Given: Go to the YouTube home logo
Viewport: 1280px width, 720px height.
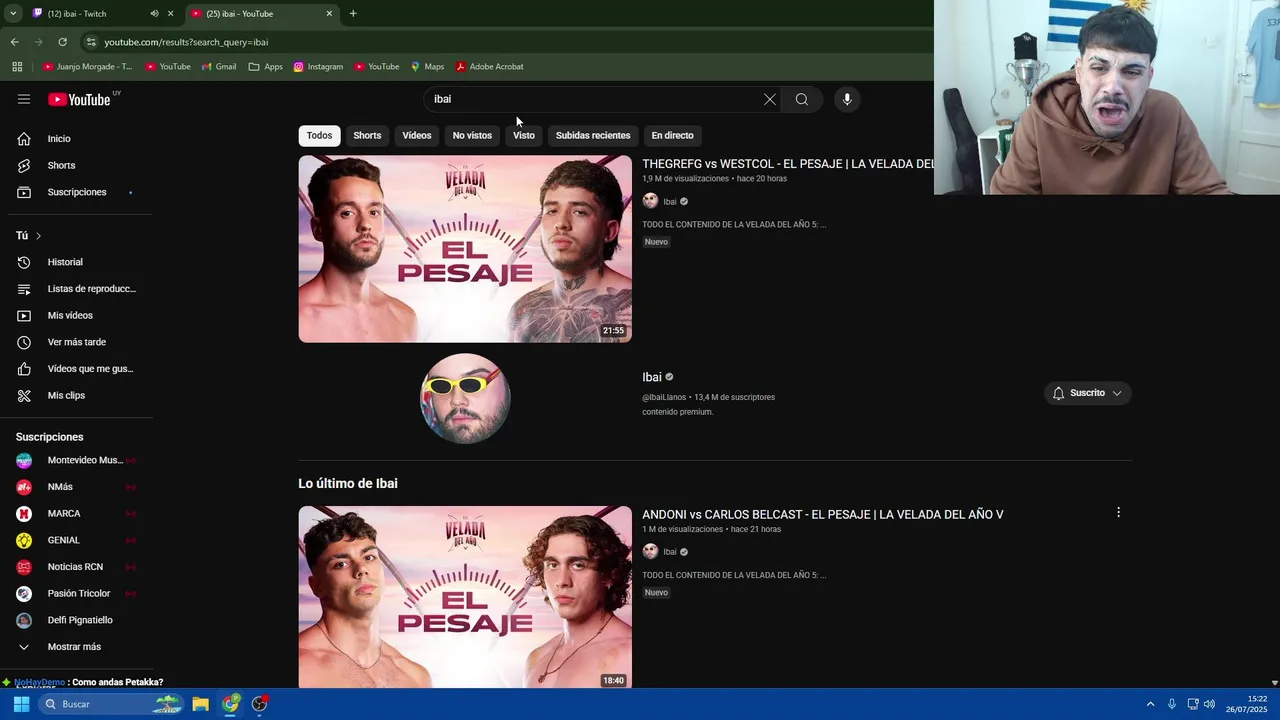Looking at the screenshot, I should pos(79,99).
